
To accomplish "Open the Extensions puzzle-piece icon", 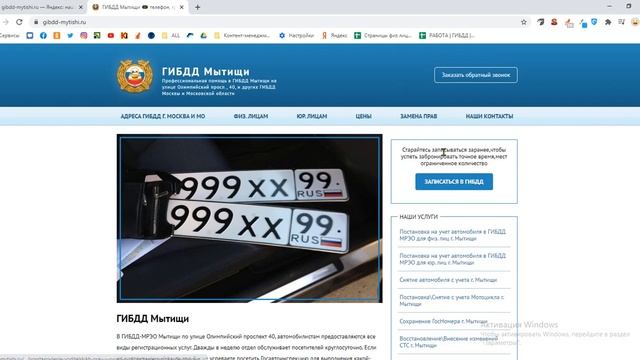I will (608, 22).
